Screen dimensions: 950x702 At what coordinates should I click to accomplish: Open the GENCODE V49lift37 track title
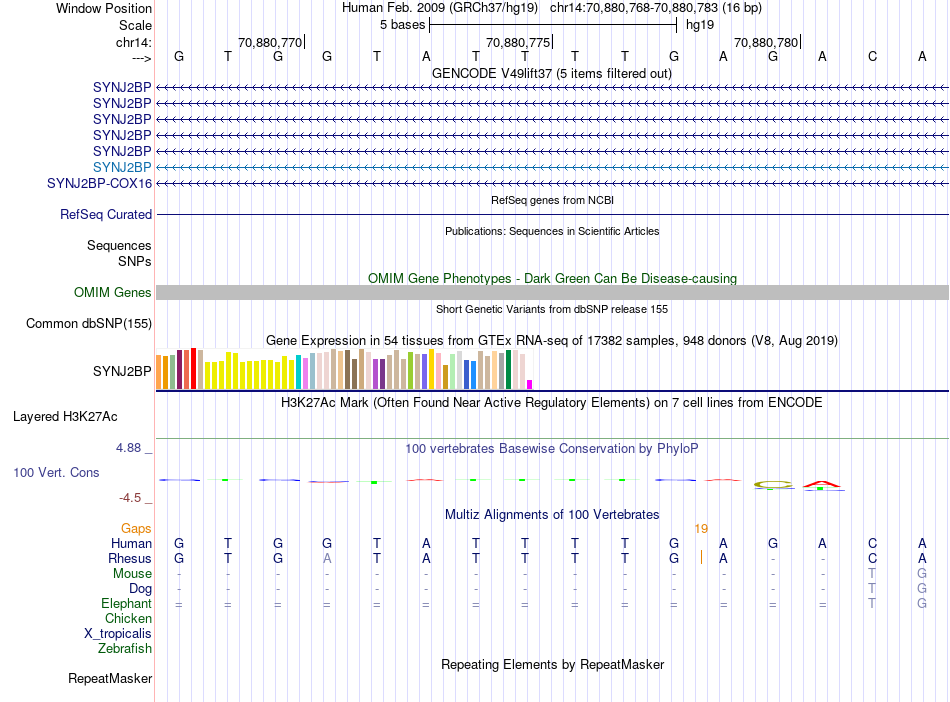click(552, 73)
